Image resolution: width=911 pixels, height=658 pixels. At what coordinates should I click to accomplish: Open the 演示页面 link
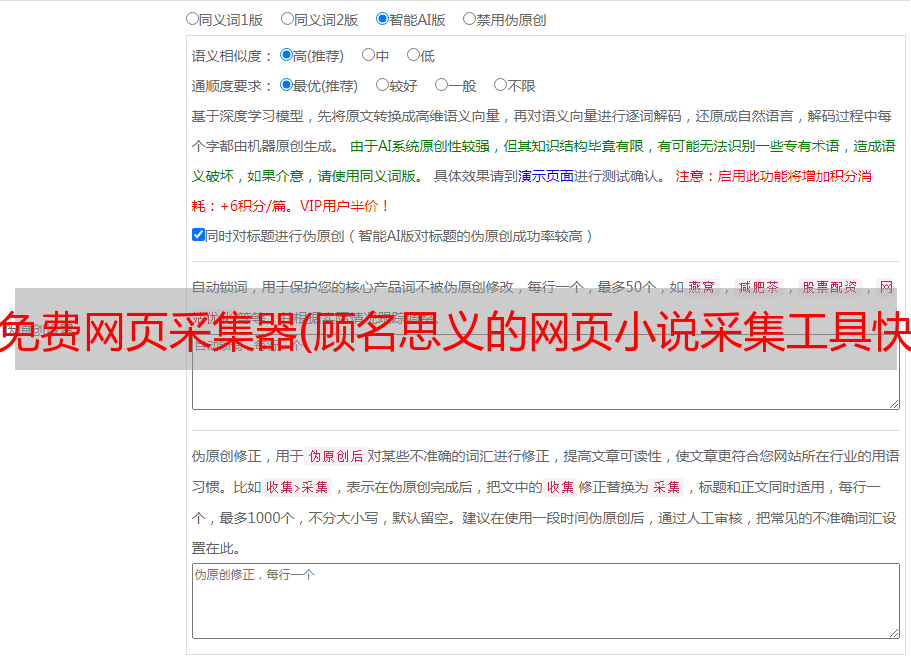pos(546,176)
